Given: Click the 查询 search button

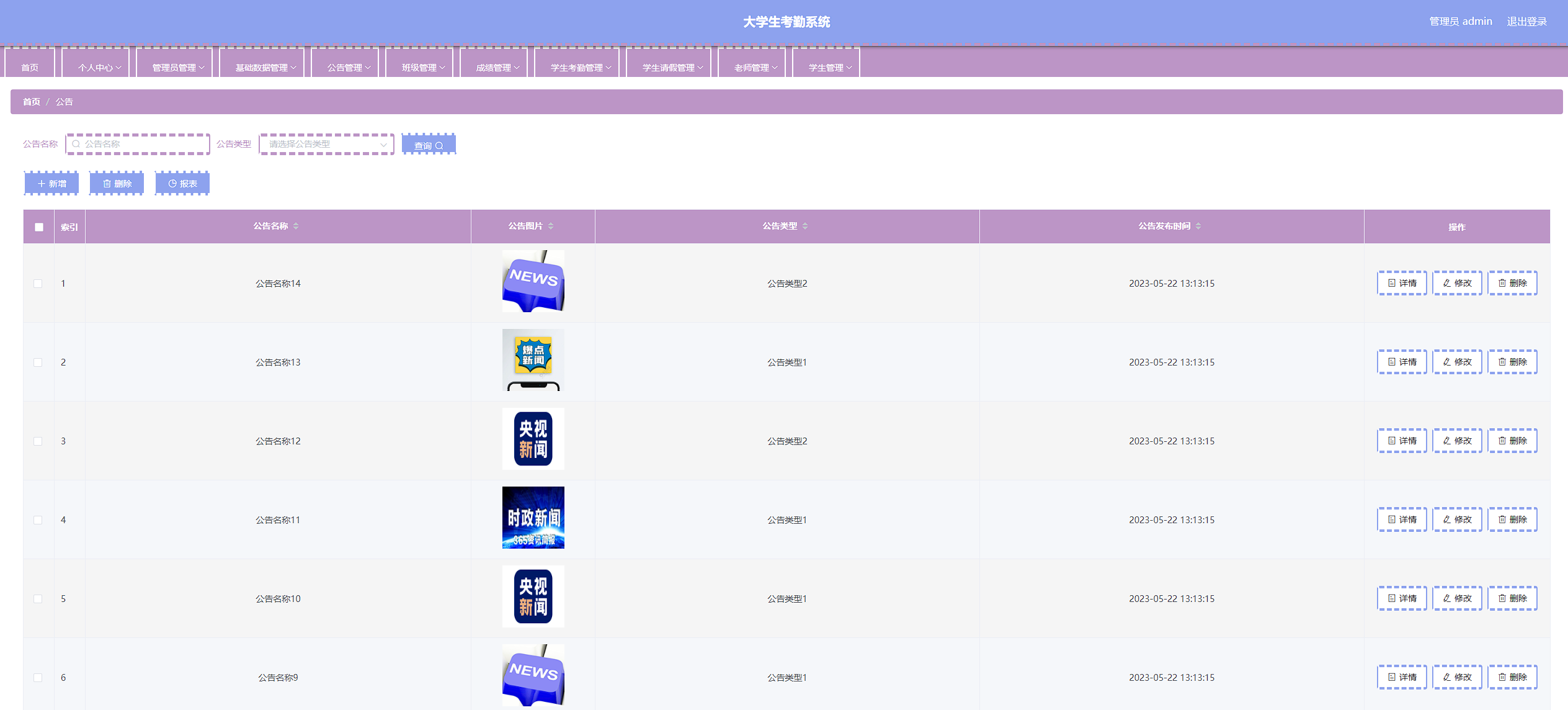Looking at the screenshot, I should point(429,145).
